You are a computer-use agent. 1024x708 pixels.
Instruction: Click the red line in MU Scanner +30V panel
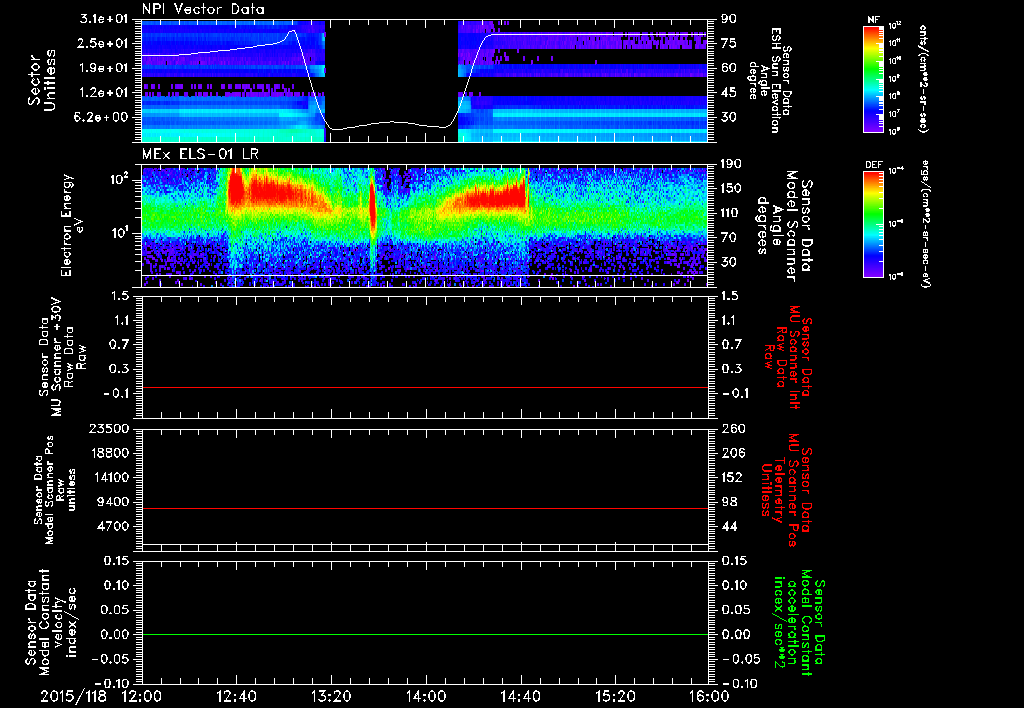point(424,387)
